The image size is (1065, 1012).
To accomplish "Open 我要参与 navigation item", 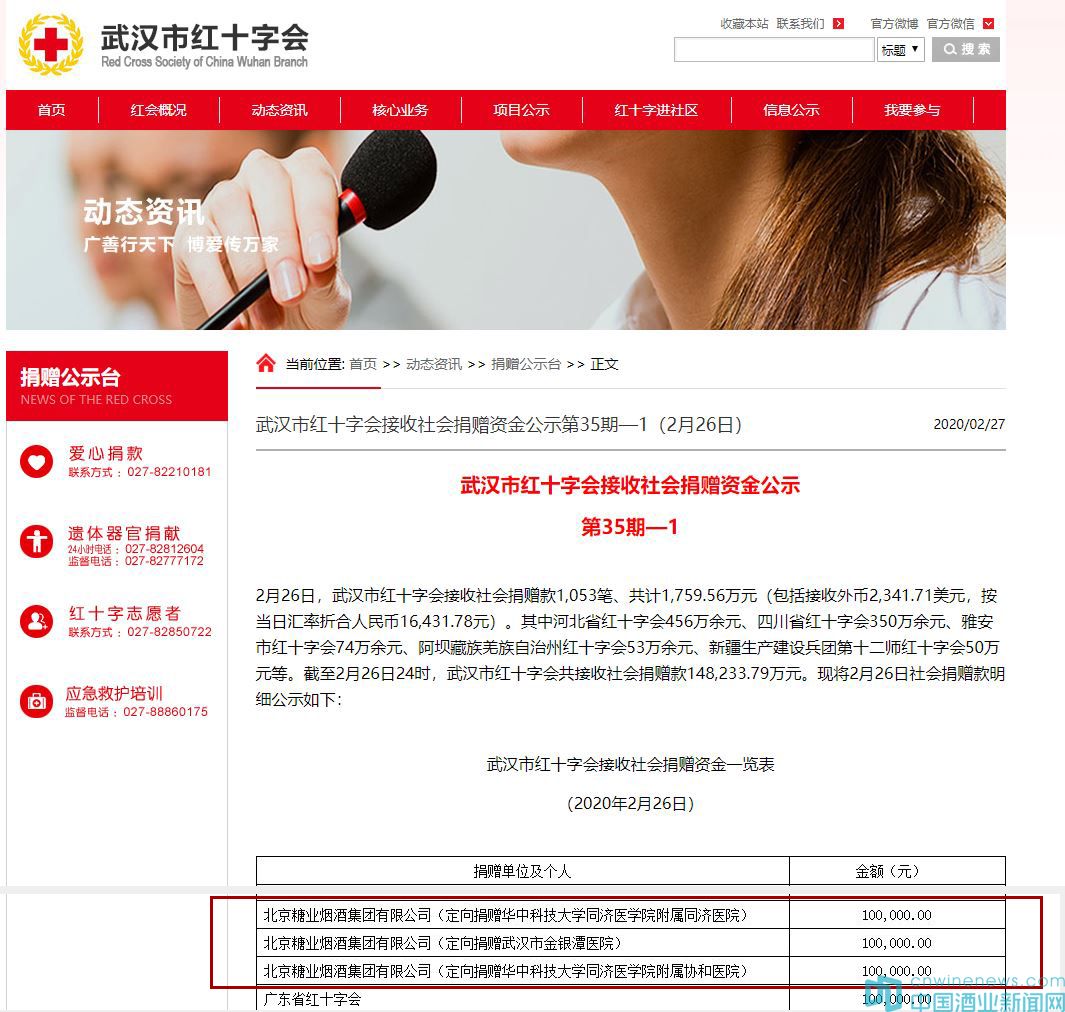I will 912,110.
